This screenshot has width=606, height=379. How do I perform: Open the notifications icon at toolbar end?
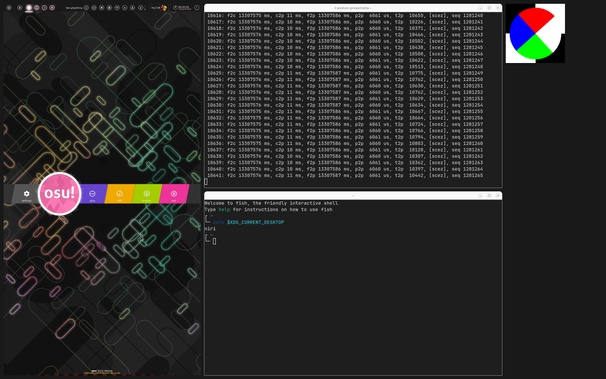click(196, 8)
